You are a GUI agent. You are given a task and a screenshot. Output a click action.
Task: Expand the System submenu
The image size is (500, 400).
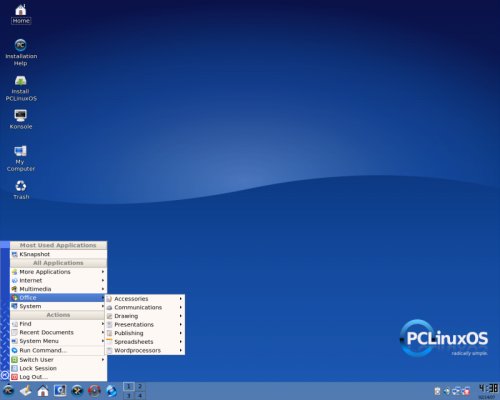coord(58,306)
